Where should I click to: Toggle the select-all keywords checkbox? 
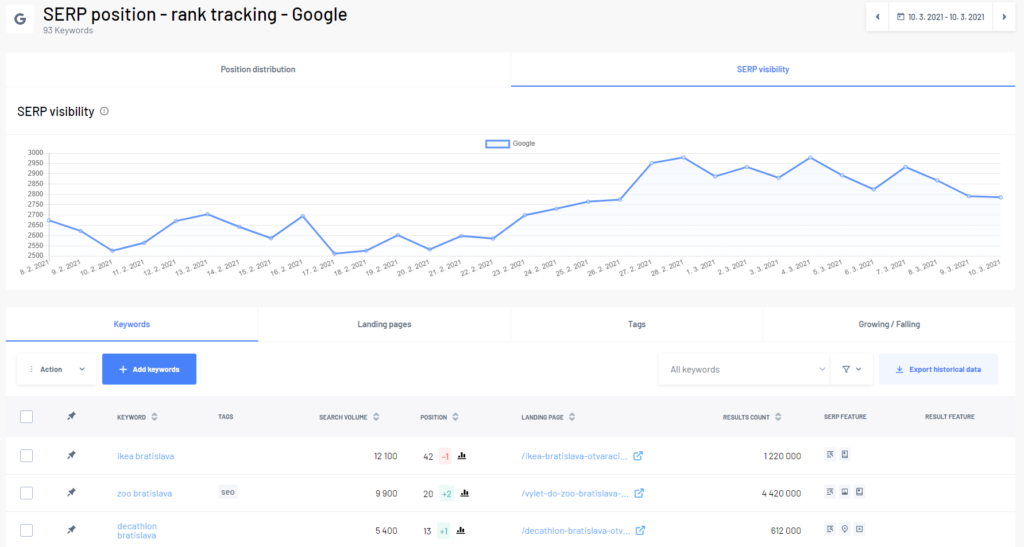point(26,416)
